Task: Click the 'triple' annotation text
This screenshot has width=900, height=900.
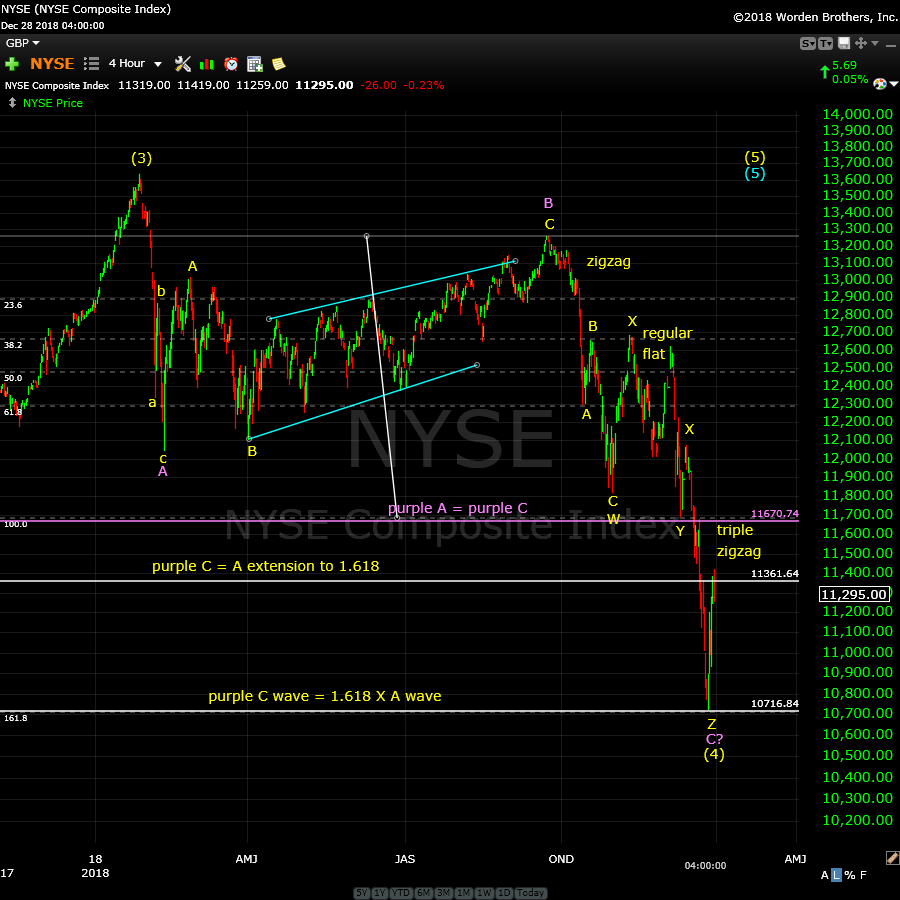Action: click(x=735, y=530)
